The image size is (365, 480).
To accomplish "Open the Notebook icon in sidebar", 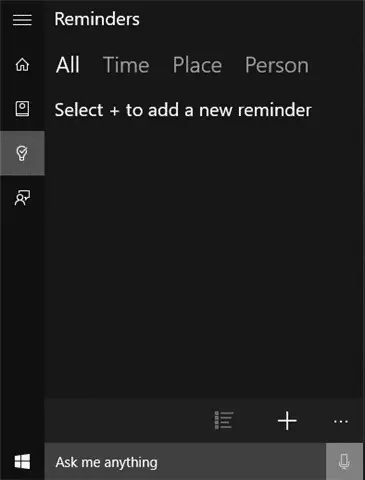I will [x=22, y=109].
